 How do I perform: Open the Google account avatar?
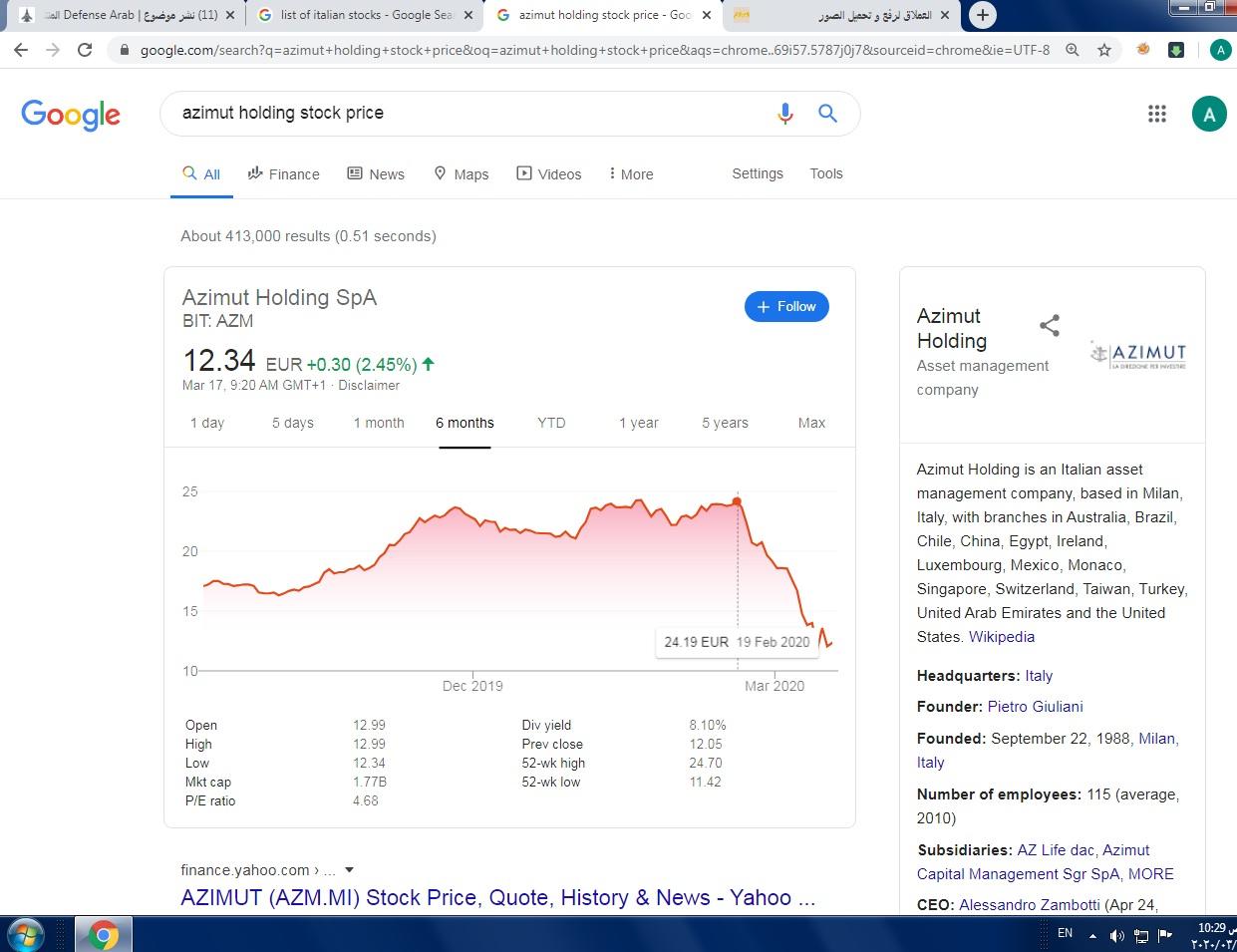pyautogui.click(x=1209, y=114)
